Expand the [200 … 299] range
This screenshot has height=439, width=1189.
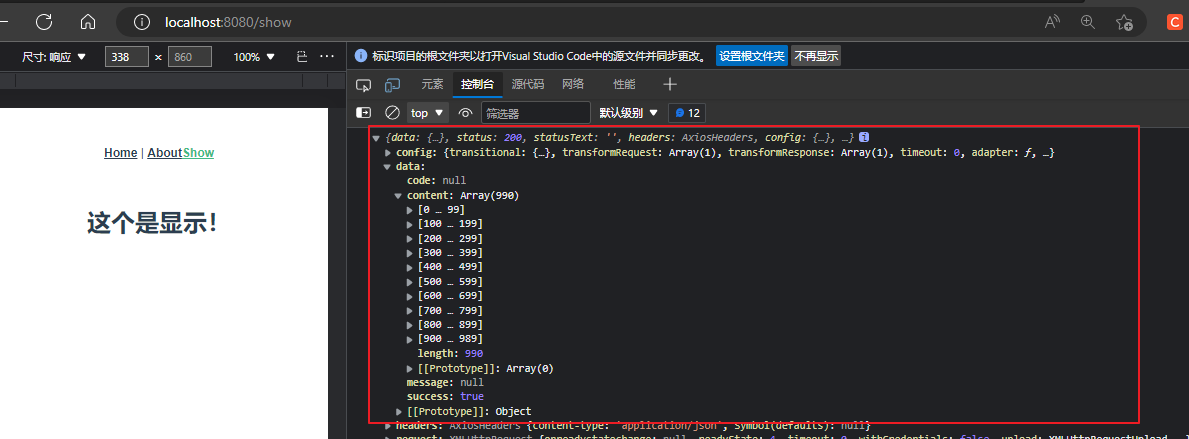point(410,239)
